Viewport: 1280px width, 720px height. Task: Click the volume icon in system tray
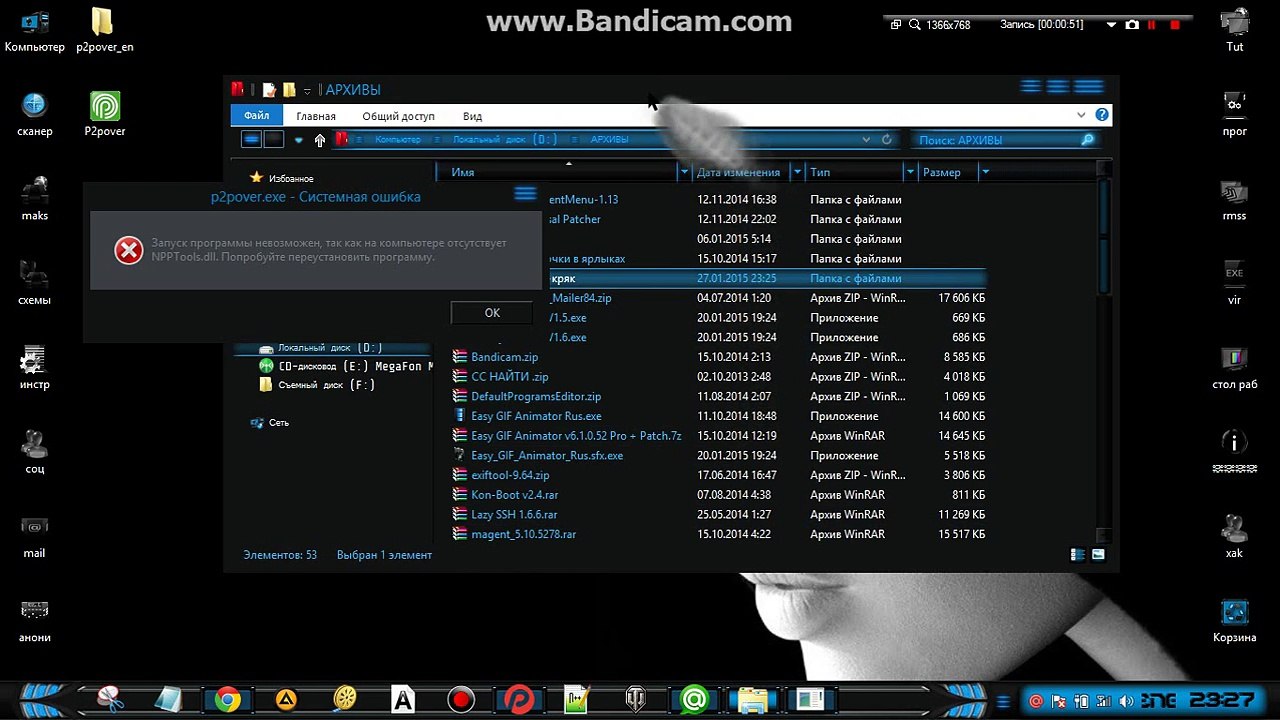coord(1127,701)
